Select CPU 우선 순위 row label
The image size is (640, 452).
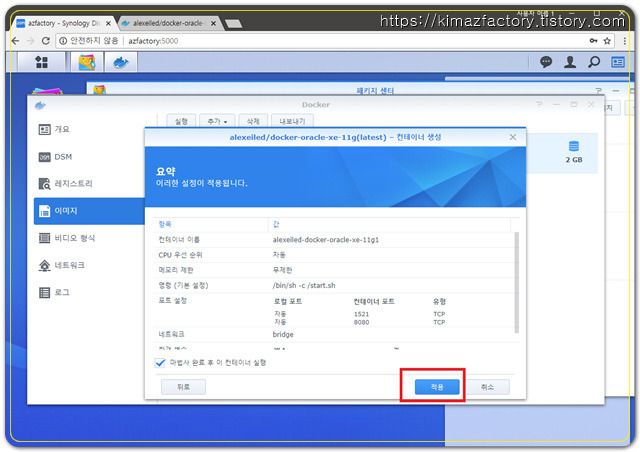coord(180,255)
